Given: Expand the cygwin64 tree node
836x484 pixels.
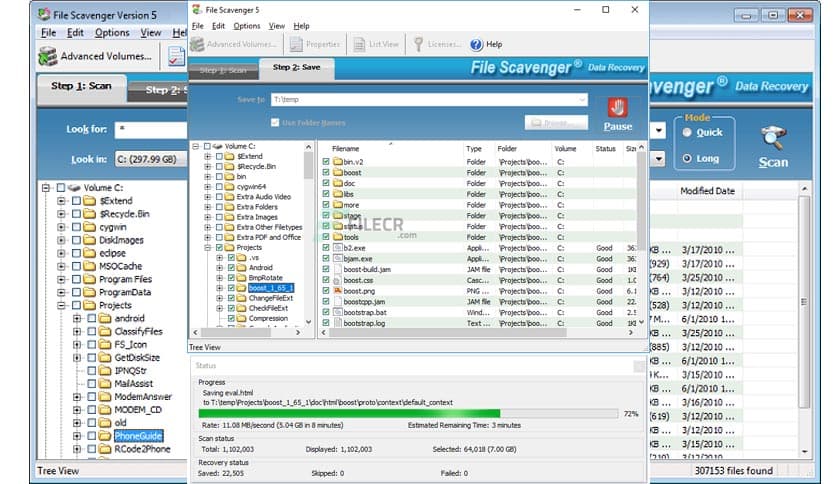Looking at the screenshot, I should click(208, 187).
